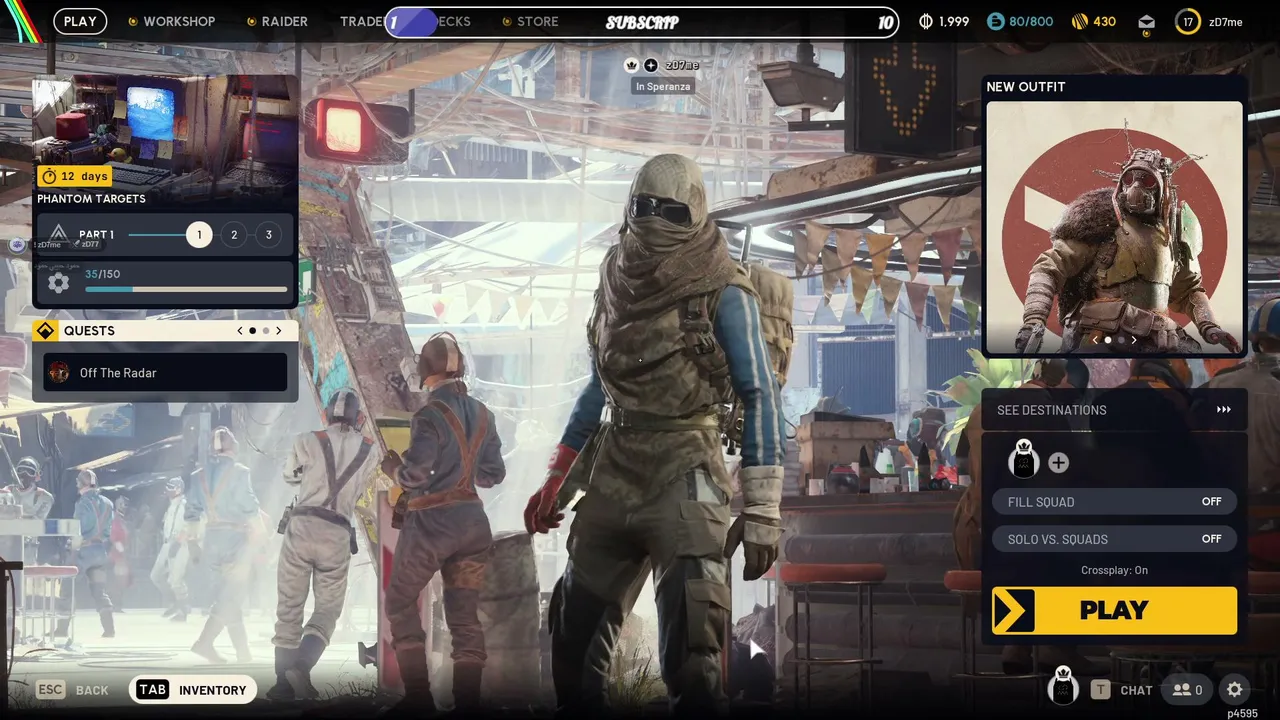1280x720 pixels.
Task: Select stage 3 on Part 1 track
Action: [268, 235]
